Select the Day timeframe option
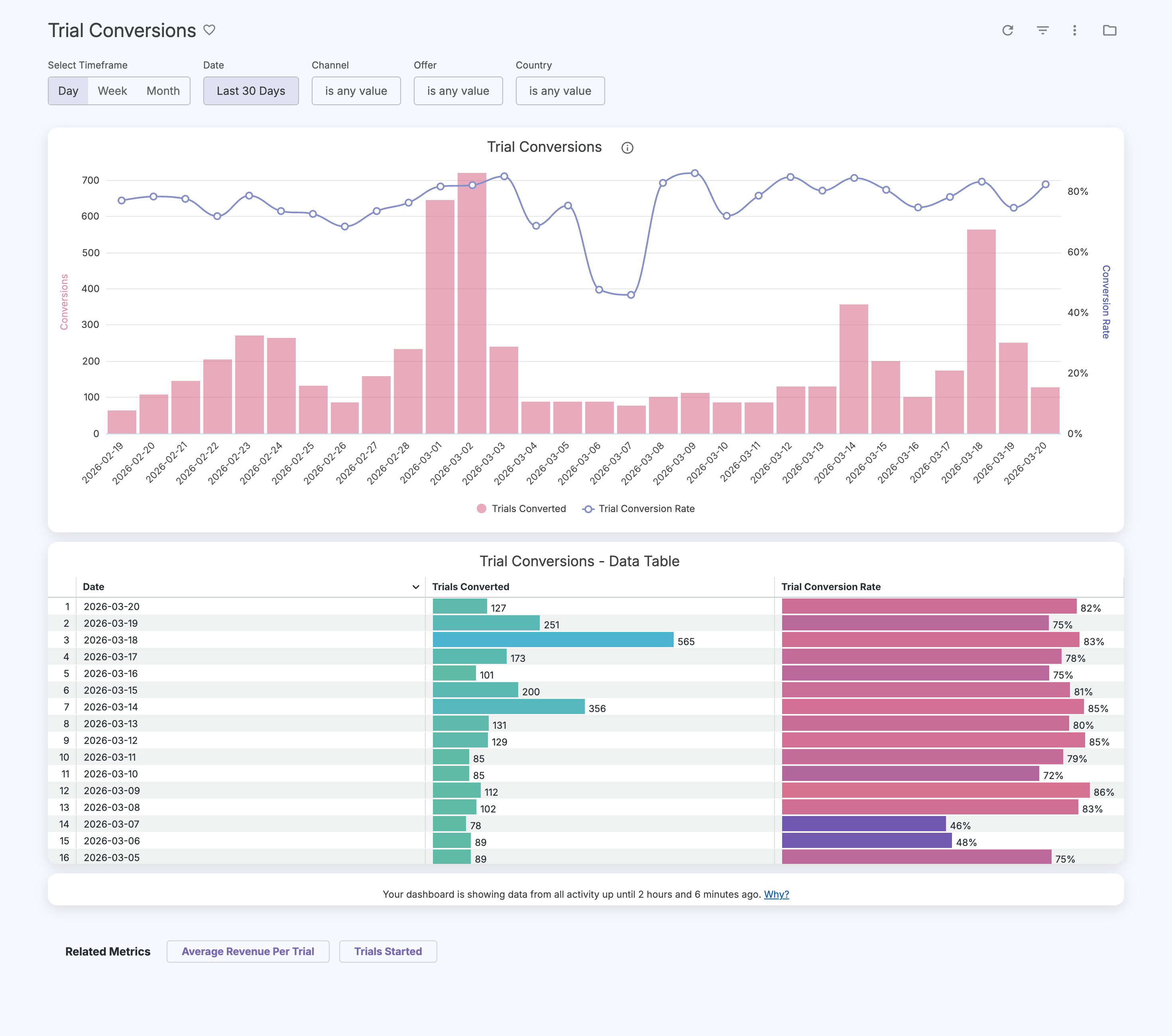Image resolution: width=1172 pixels, height=1036 pixels. (x=68, y=90)
